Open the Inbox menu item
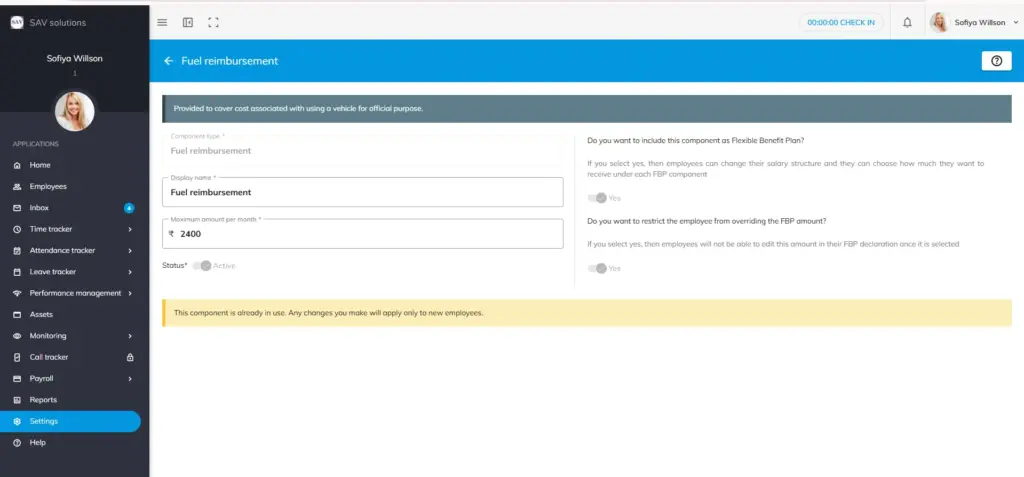Image resolution: width=1024 pixels, height=477 pixels. click(70, 208)
